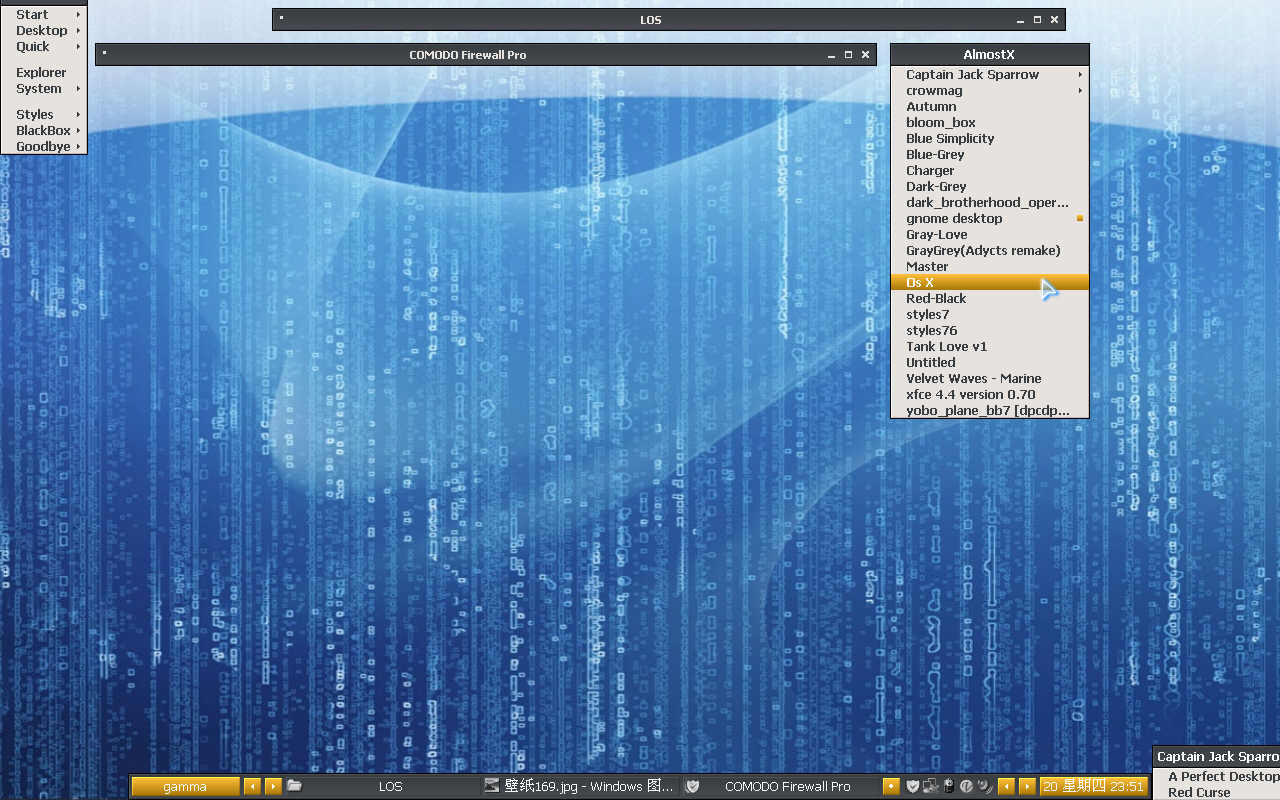Click the clock showing 23:51
Screen dimensions: 1280x800
click(1093, 787)
